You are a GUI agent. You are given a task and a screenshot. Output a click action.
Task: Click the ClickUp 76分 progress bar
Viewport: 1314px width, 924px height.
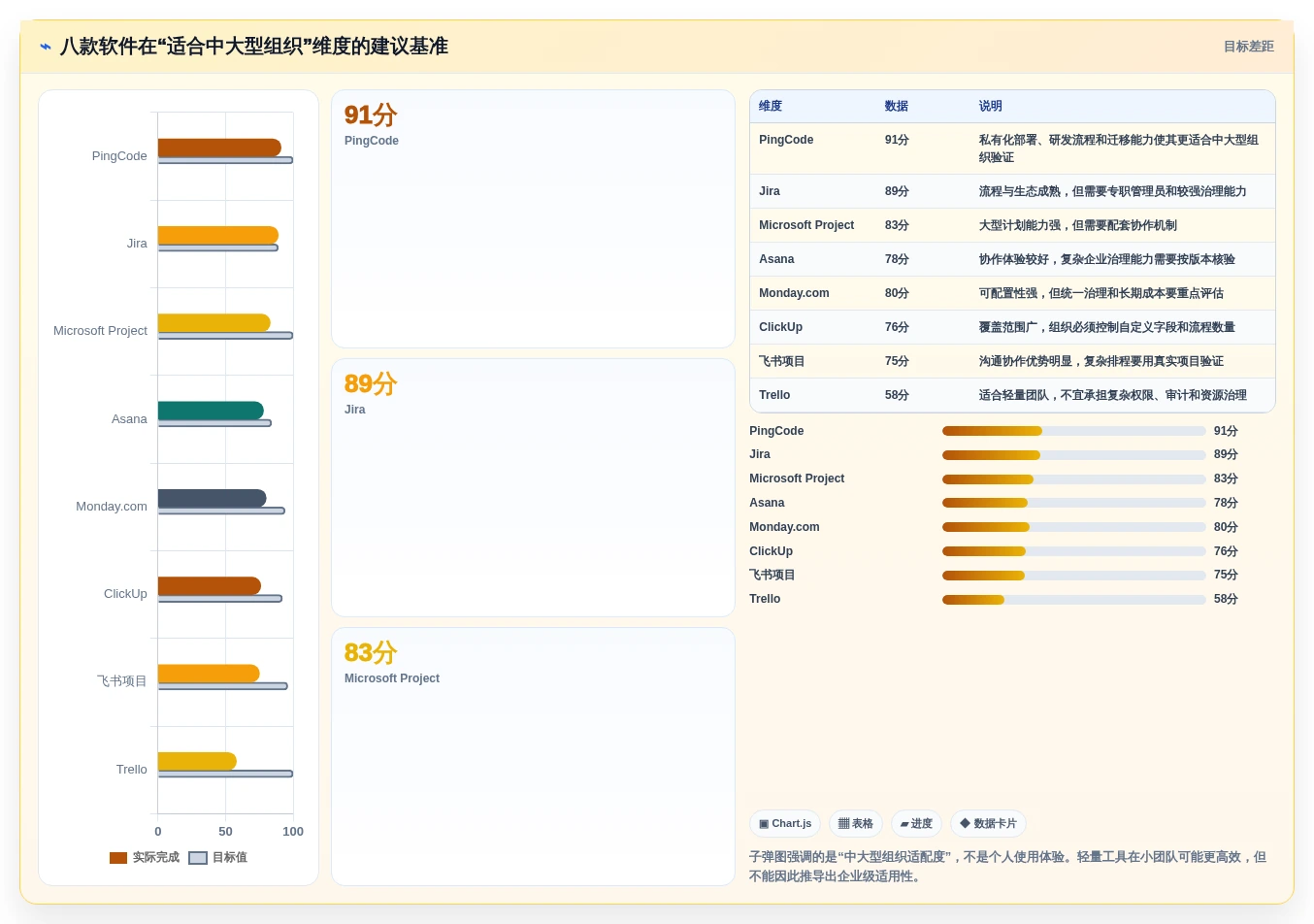tap(1073, 551)
